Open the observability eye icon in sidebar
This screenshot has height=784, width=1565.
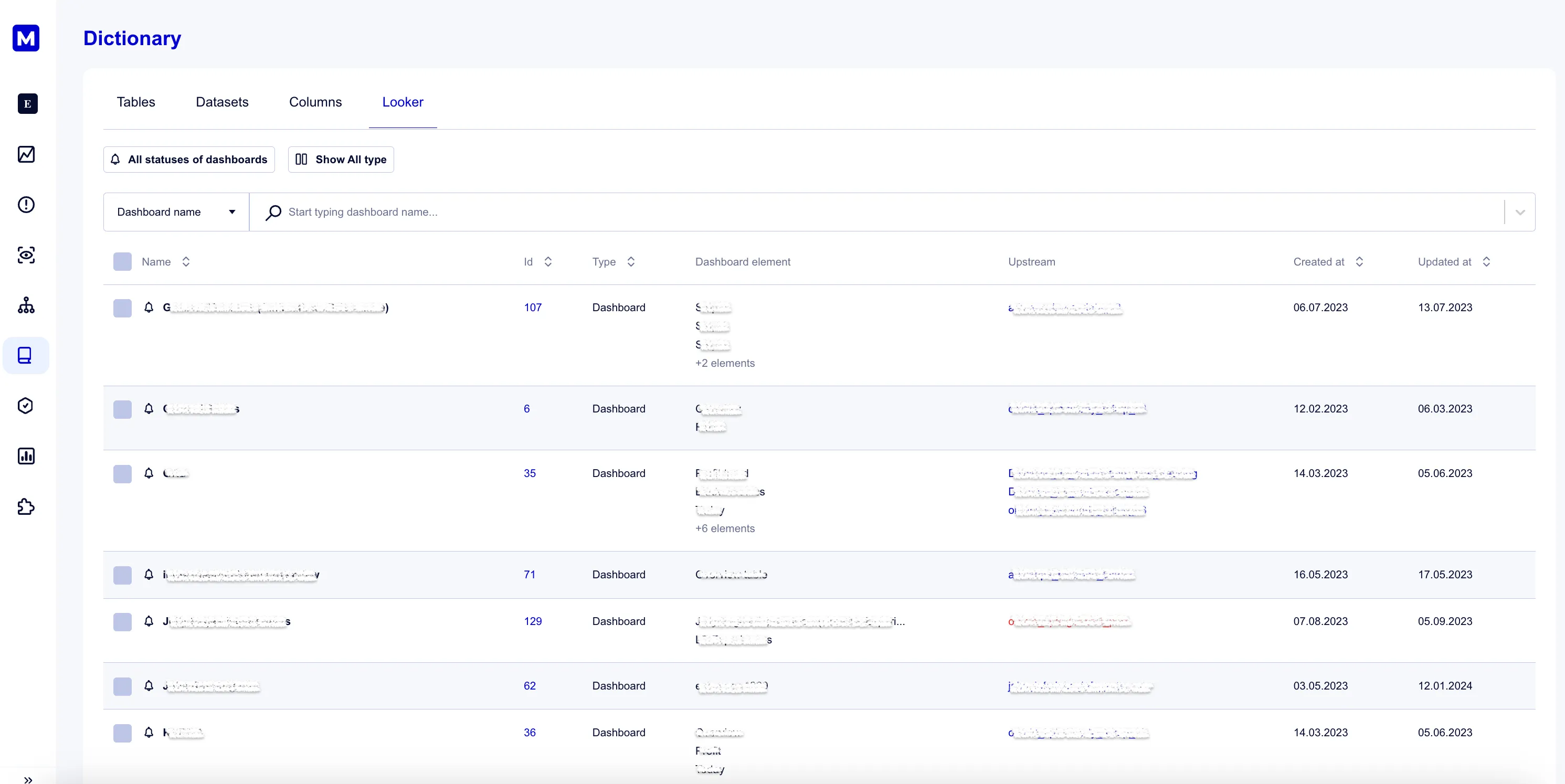point(26,255)
